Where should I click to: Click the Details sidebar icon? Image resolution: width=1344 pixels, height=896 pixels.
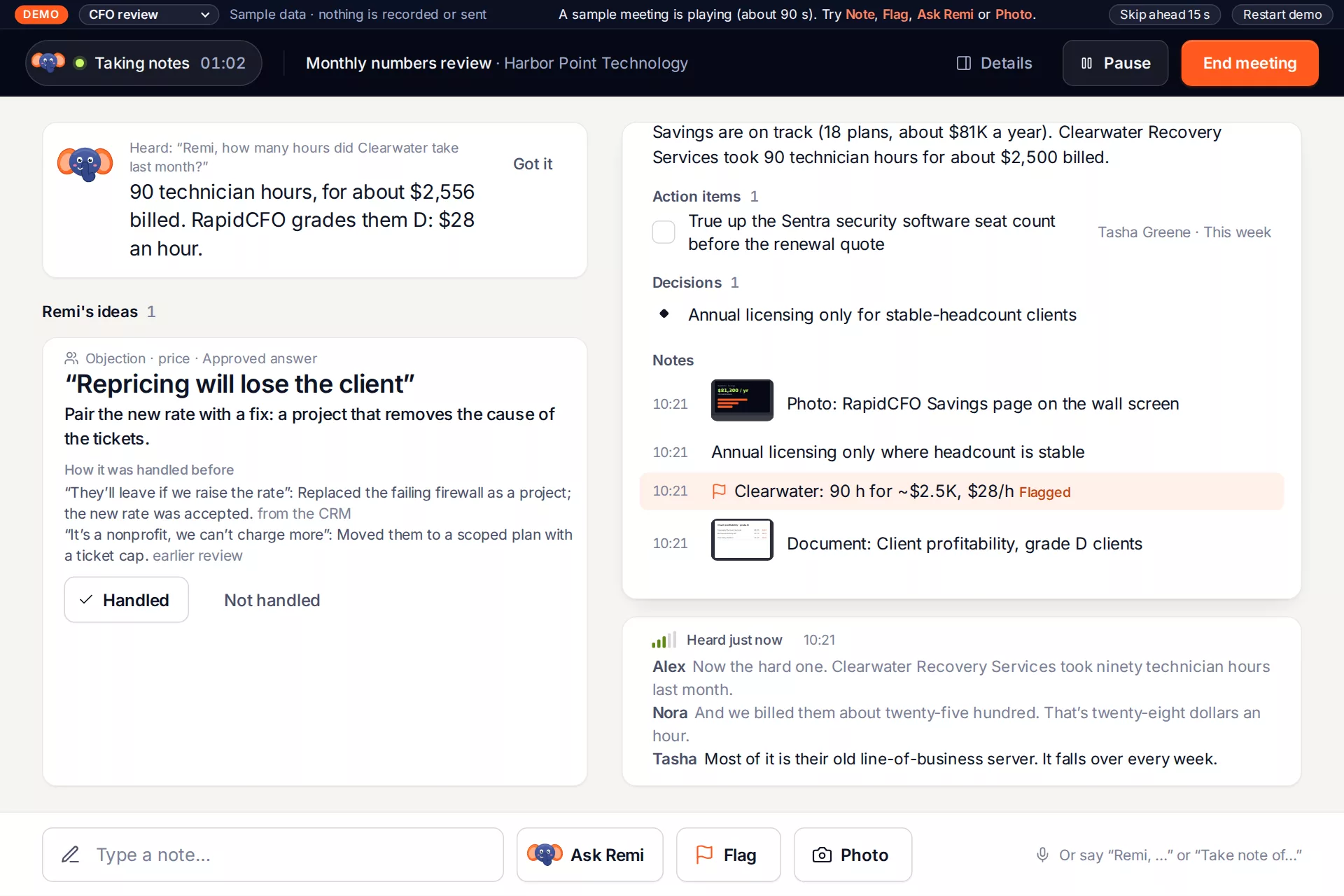[x=964, y=63]
